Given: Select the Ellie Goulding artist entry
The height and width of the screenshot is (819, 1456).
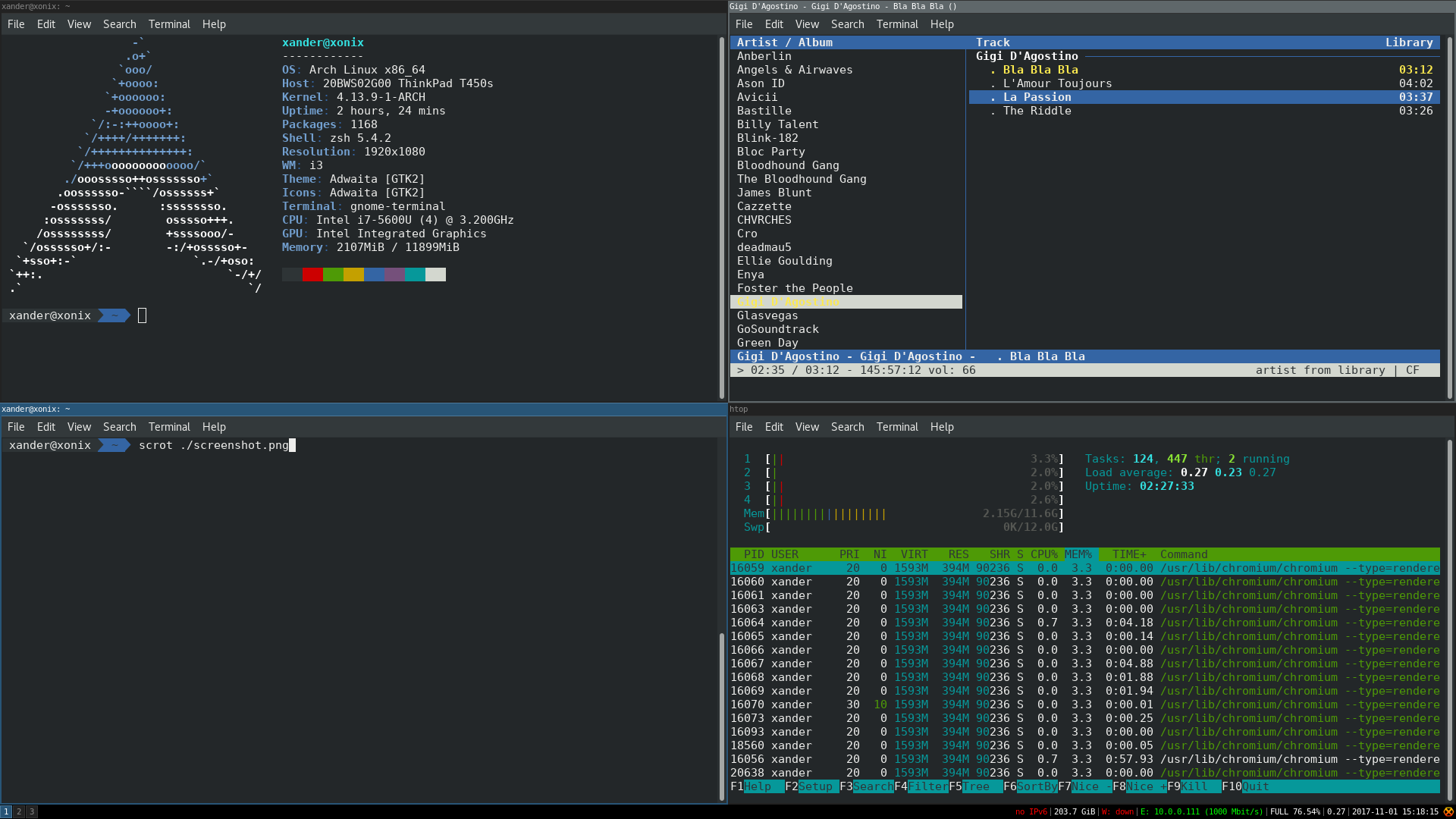Looking at the screenshot, I should (784, 261).
